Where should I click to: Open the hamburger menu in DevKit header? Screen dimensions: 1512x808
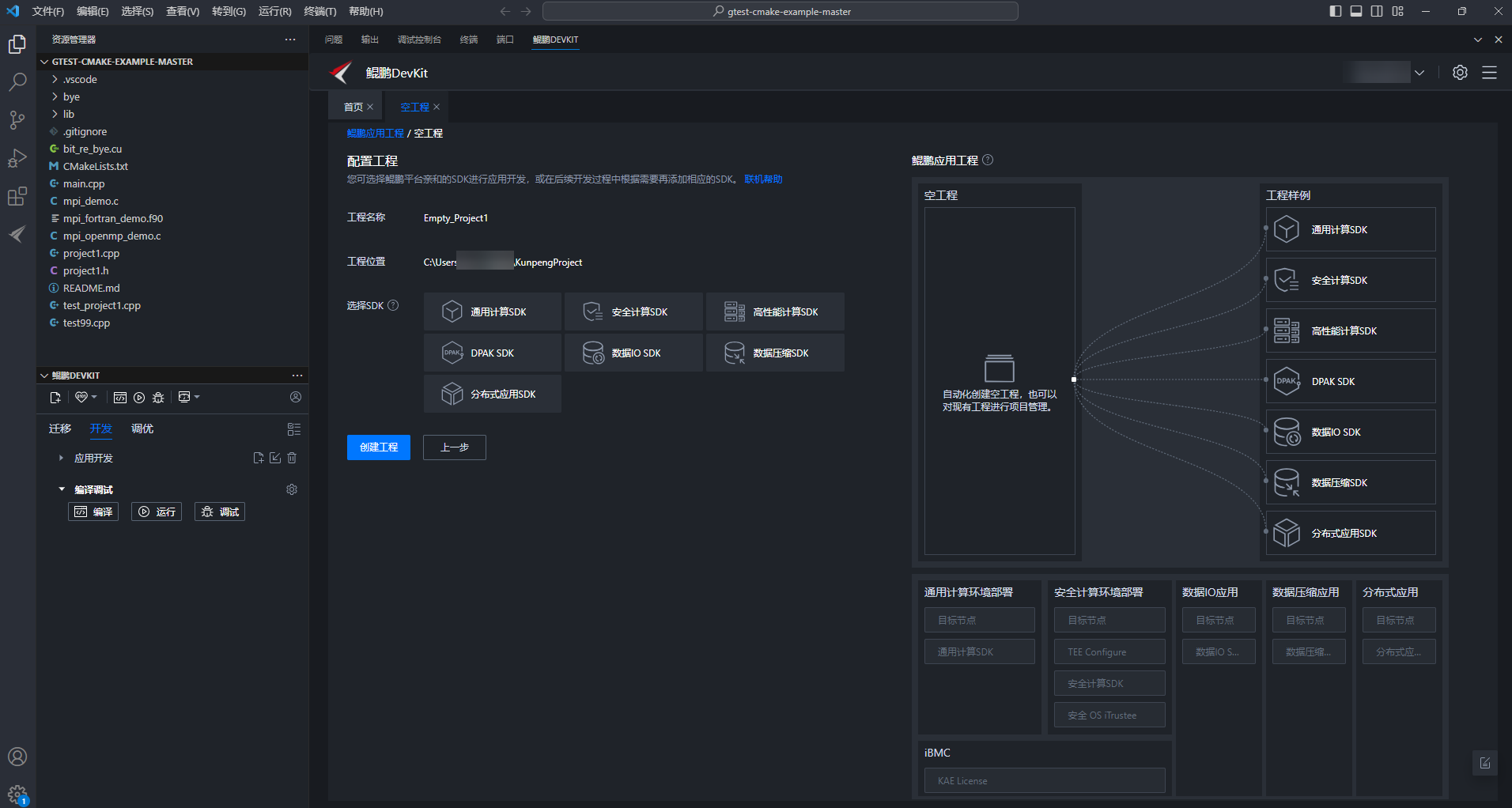(x=1490, y=73)
